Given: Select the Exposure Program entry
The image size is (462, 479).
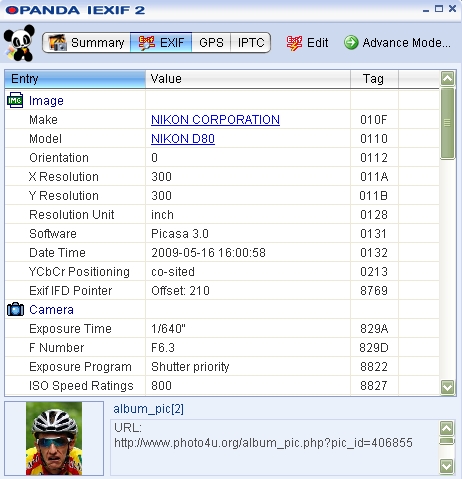Looking at the screenshot, I should [x=80, y=367].
